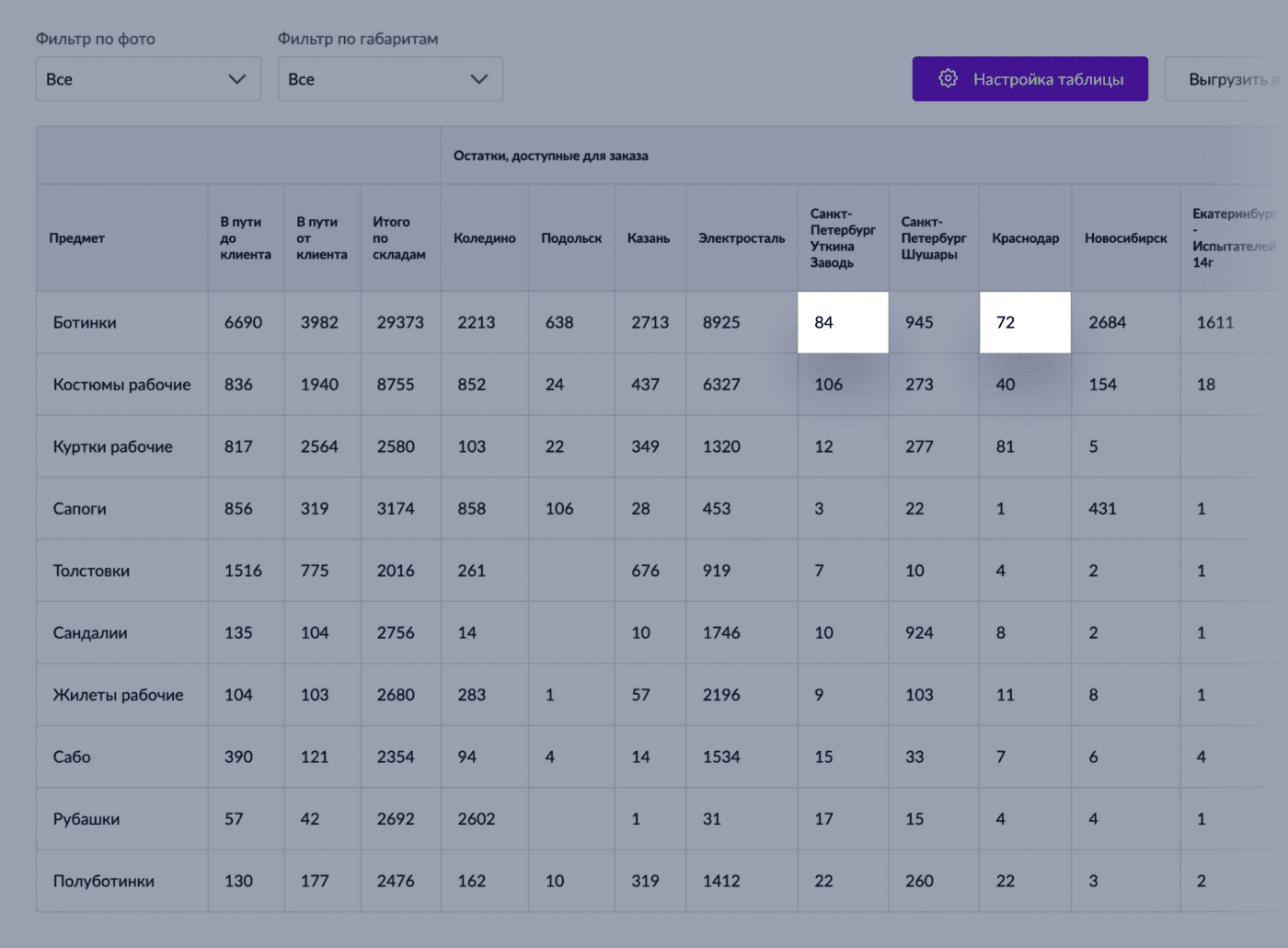Click value 2196 in Жилеты рабочие row

click(721, 695)
